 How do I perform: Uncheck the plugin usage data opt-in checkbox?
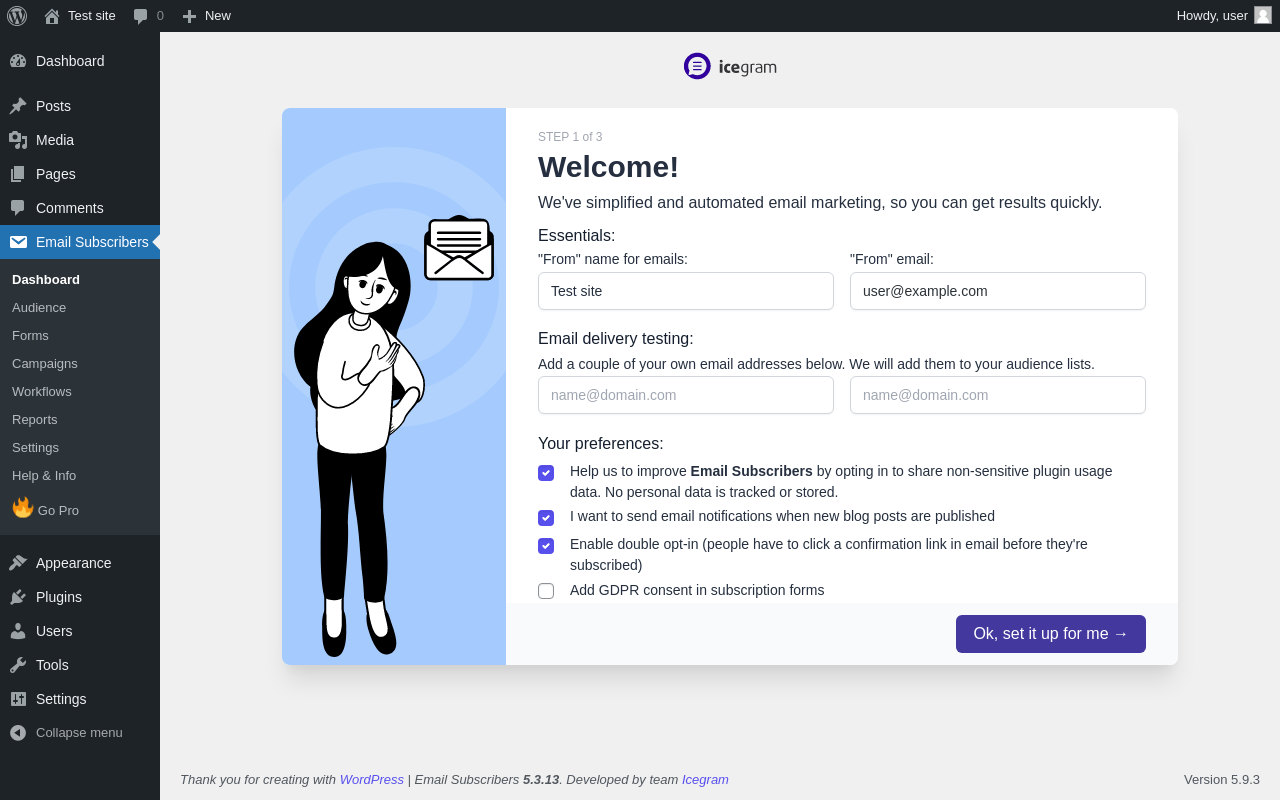[x=546, y=473]
